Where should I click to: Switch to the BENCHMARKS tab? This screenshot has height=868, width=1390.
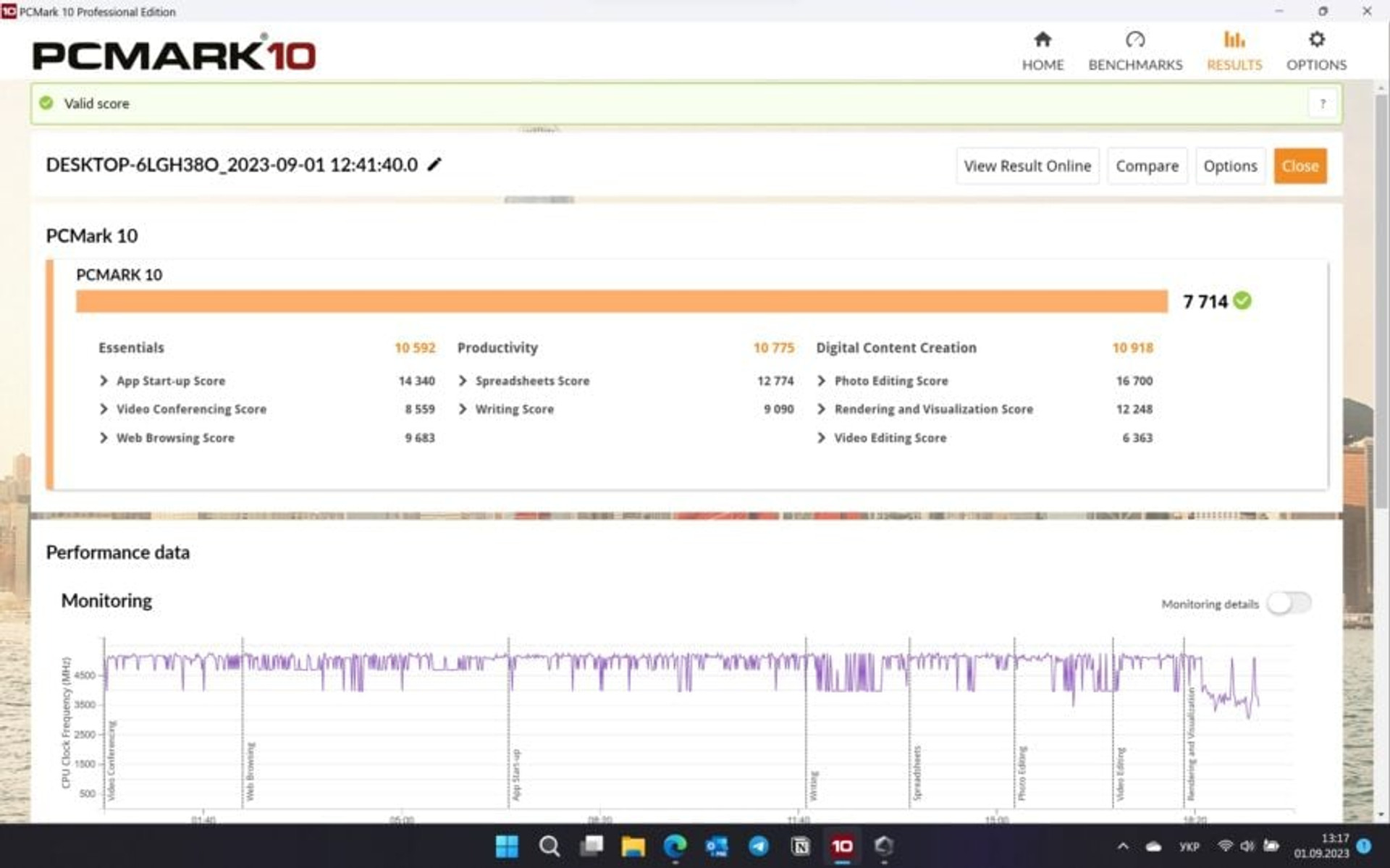[1135, 51]
